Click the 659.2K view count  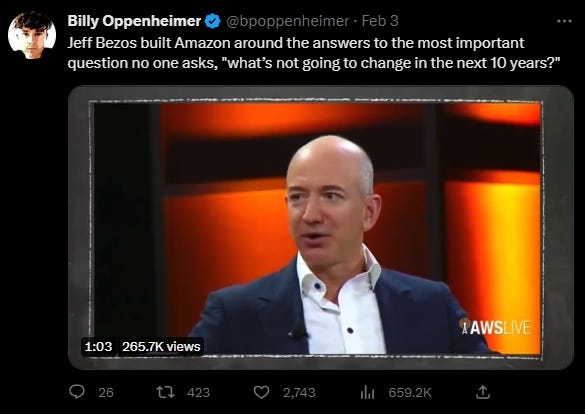click(410, 392)
